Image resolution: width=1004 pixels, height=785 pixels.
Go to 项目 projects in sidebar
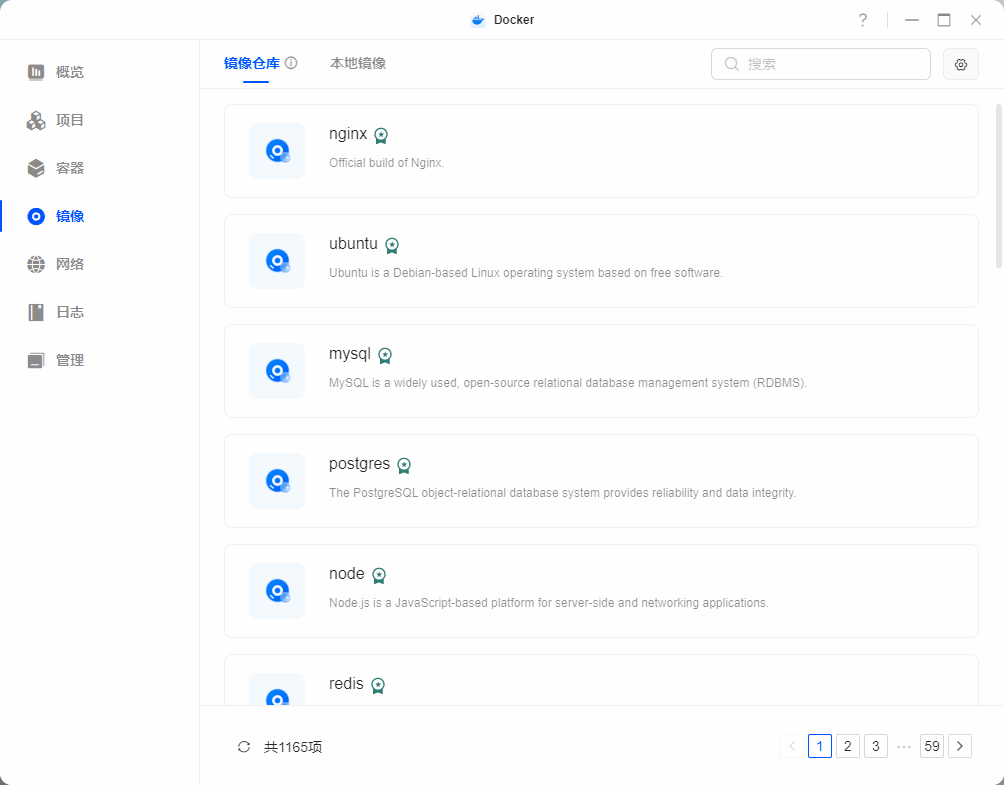[69, 120]
